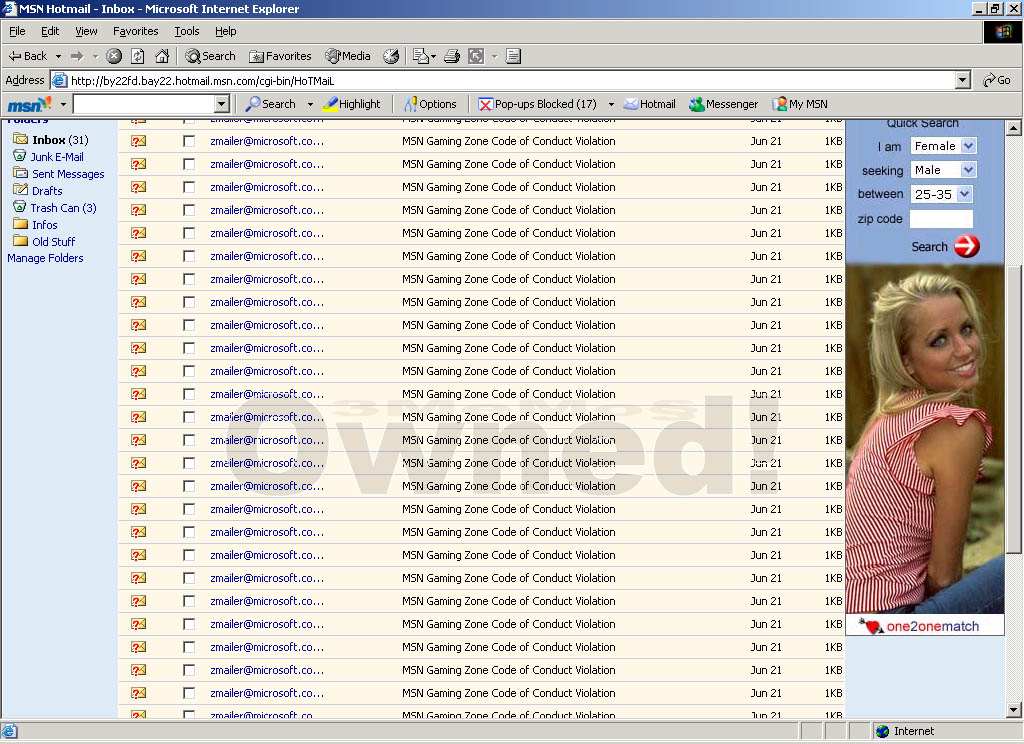This screenshot has height=744, width=1024.
Task: Click Pop-ups Blocked (17) button
Action: coord(537,104)
